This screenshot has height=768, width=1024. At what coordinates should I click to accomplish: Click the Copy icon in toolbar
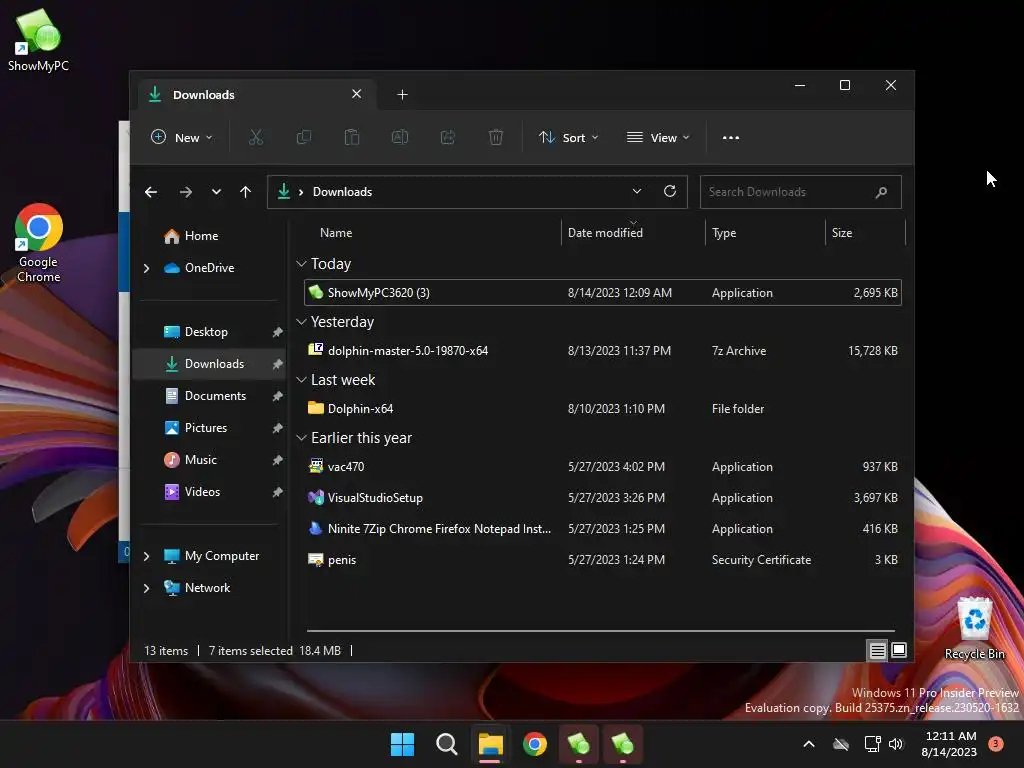pyautogui.click(x=304, y=137)
